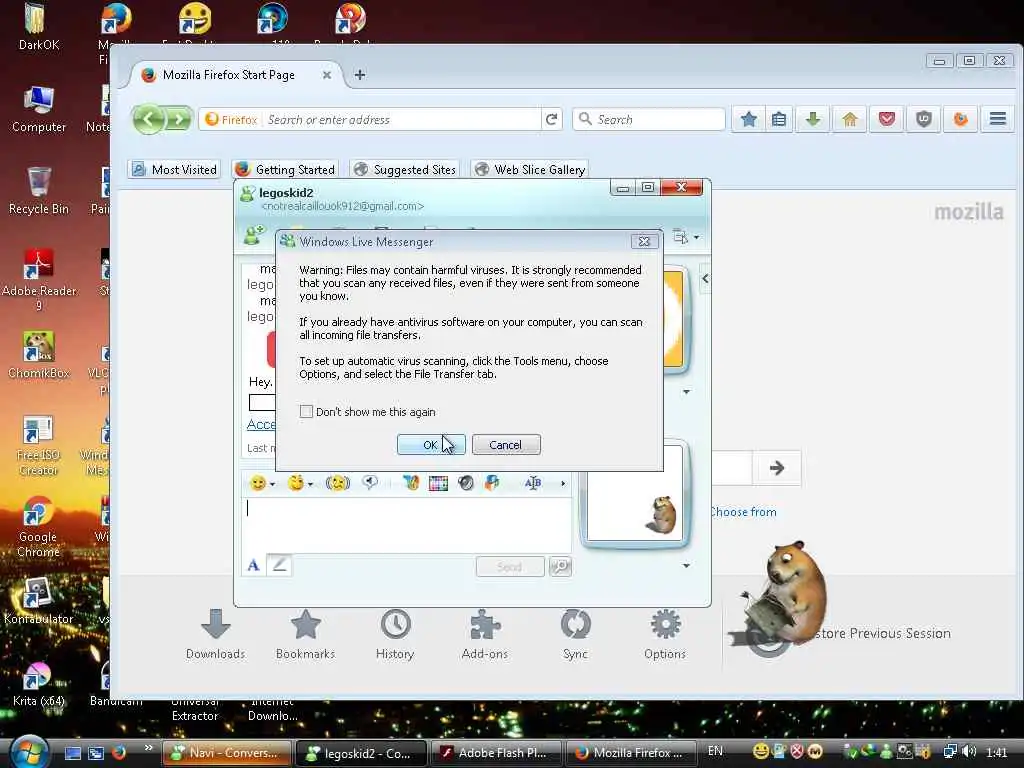Open Web Slice Gallery bookmark
Image resolution: width=1024 pixels, height=768 pixels.
530,169
